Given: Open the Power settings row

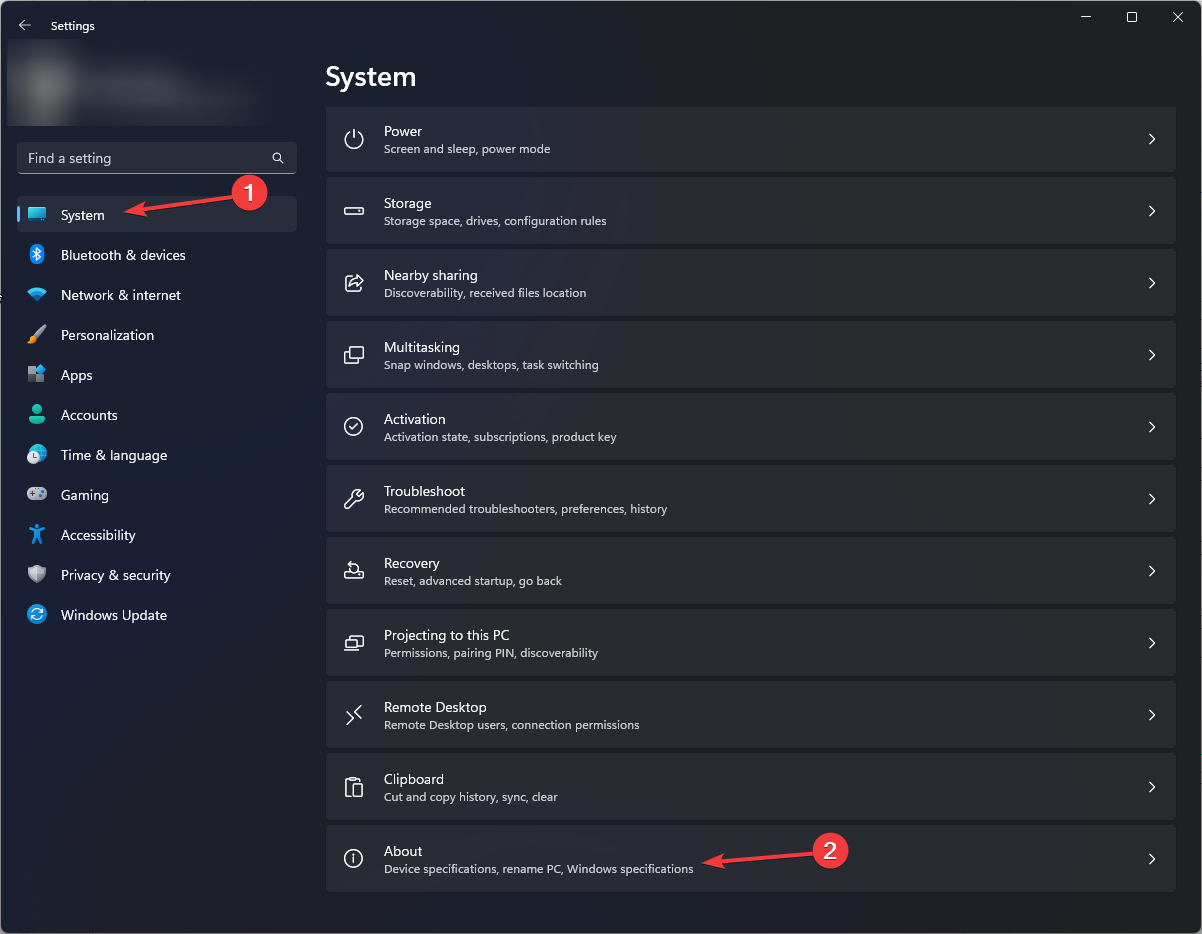Looking at the screenshot, I should click(751, 140).
